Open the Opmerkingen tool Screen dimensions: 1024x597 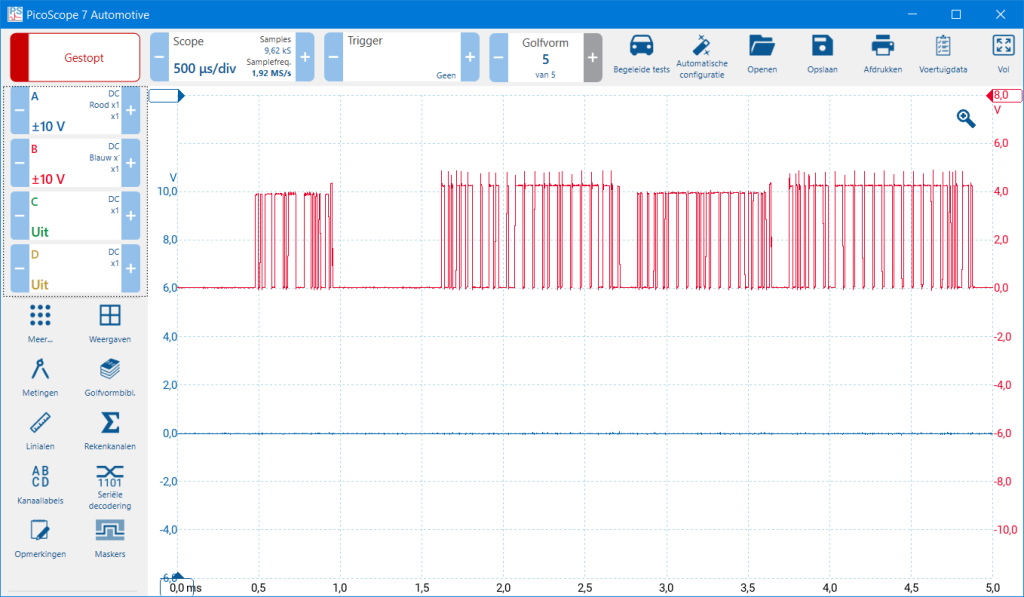pyautogui.click(x=40, y=540)
